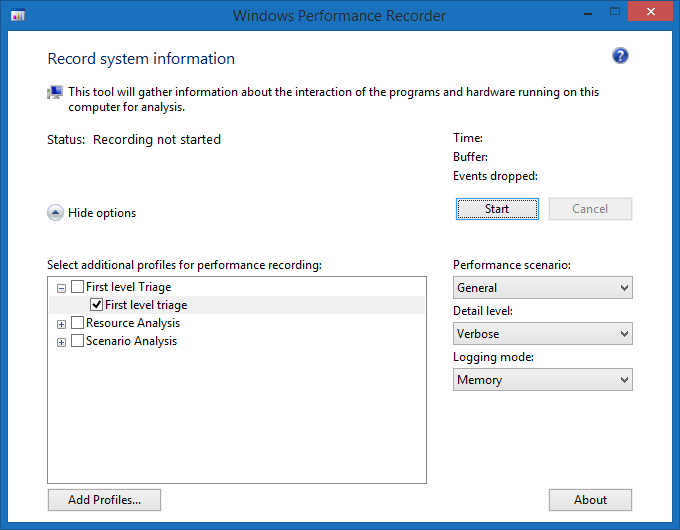Click the Add Profiles button

click(x=104, y=500)
